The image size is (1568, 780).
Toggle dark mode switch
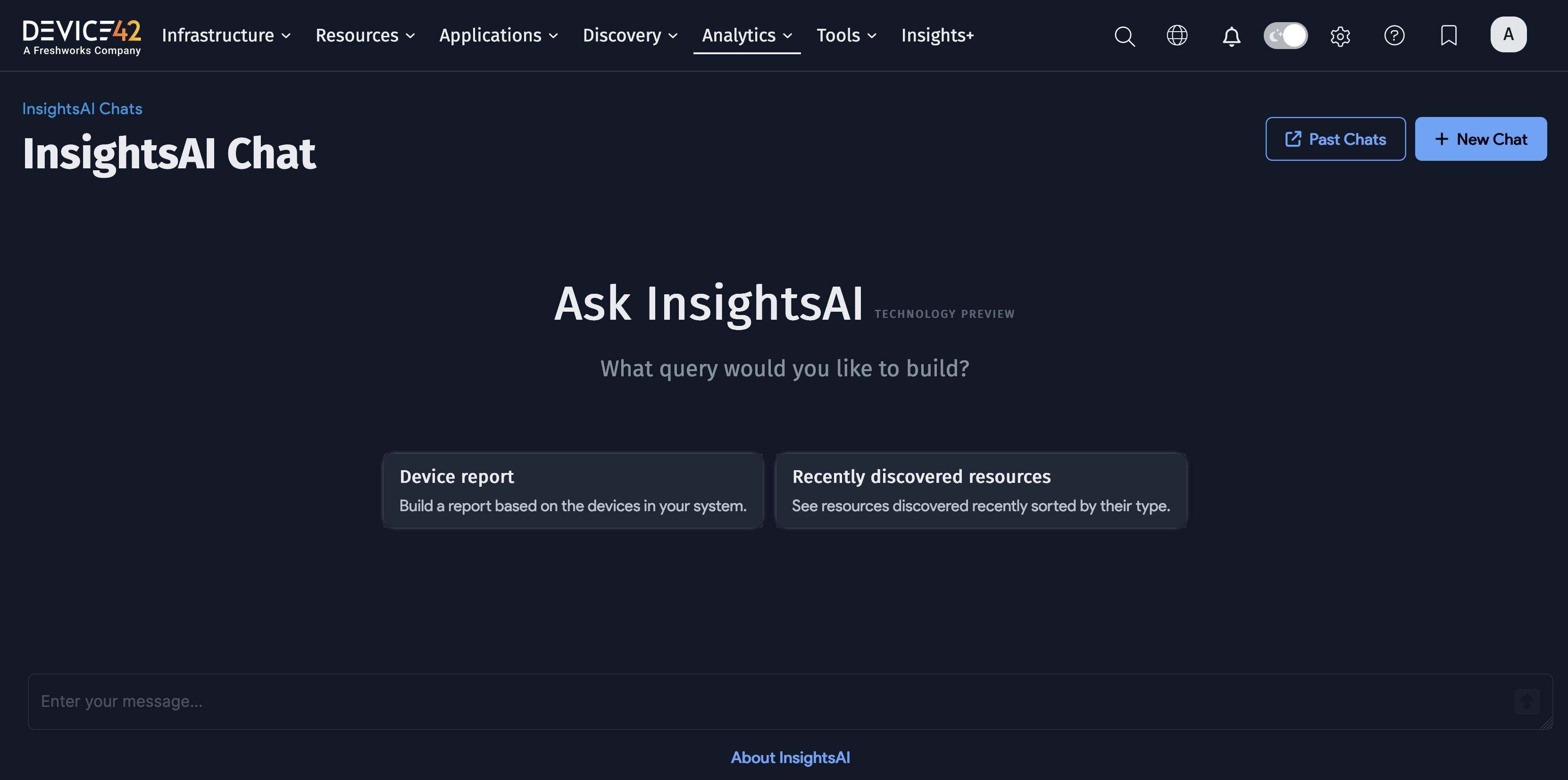1285,35
